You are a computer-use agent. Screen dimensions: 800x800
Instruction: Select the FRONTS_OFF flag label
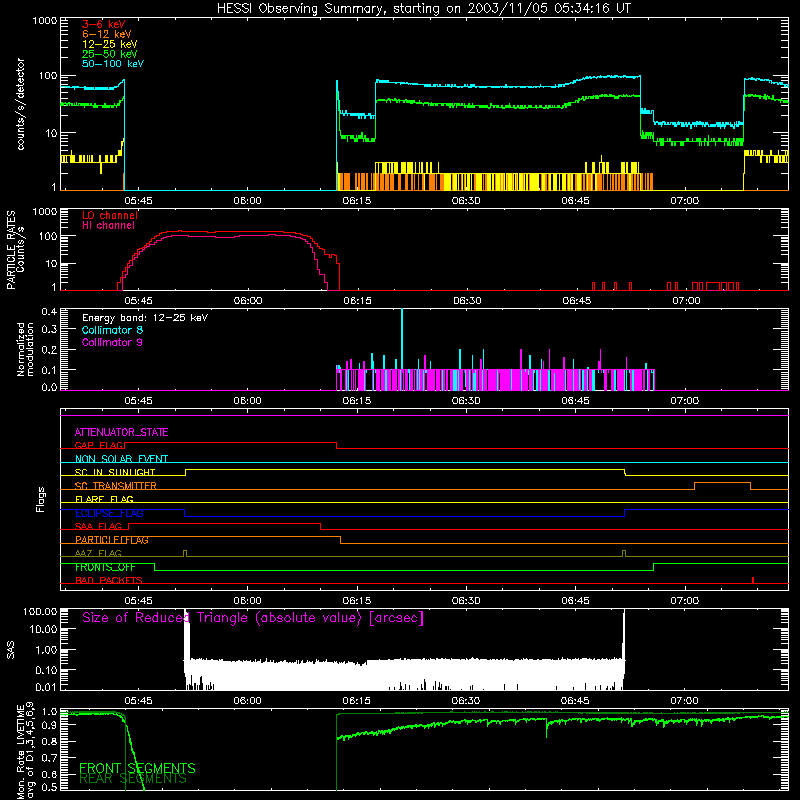click(105, 567)
